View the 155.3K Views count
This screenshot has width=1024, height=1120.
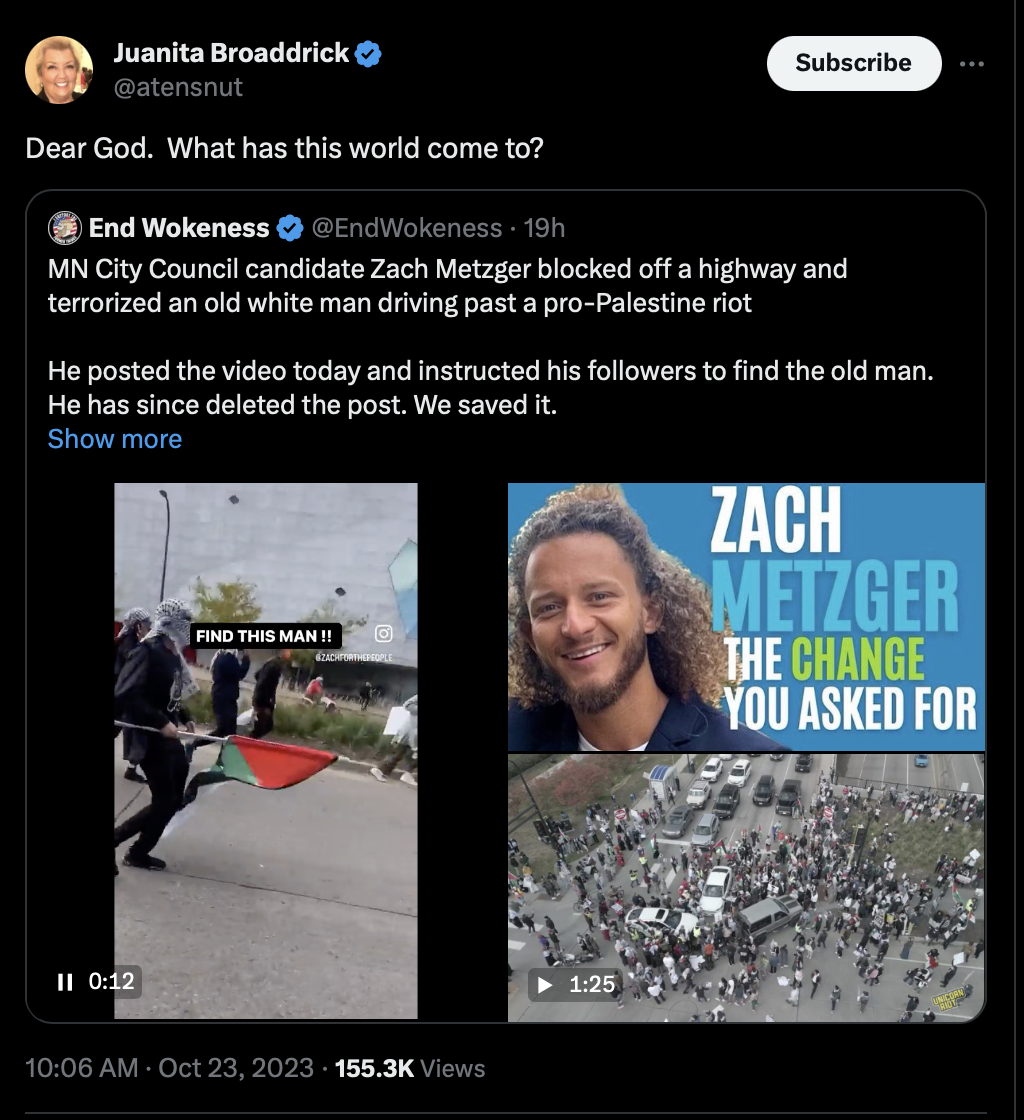(409, 1068)
